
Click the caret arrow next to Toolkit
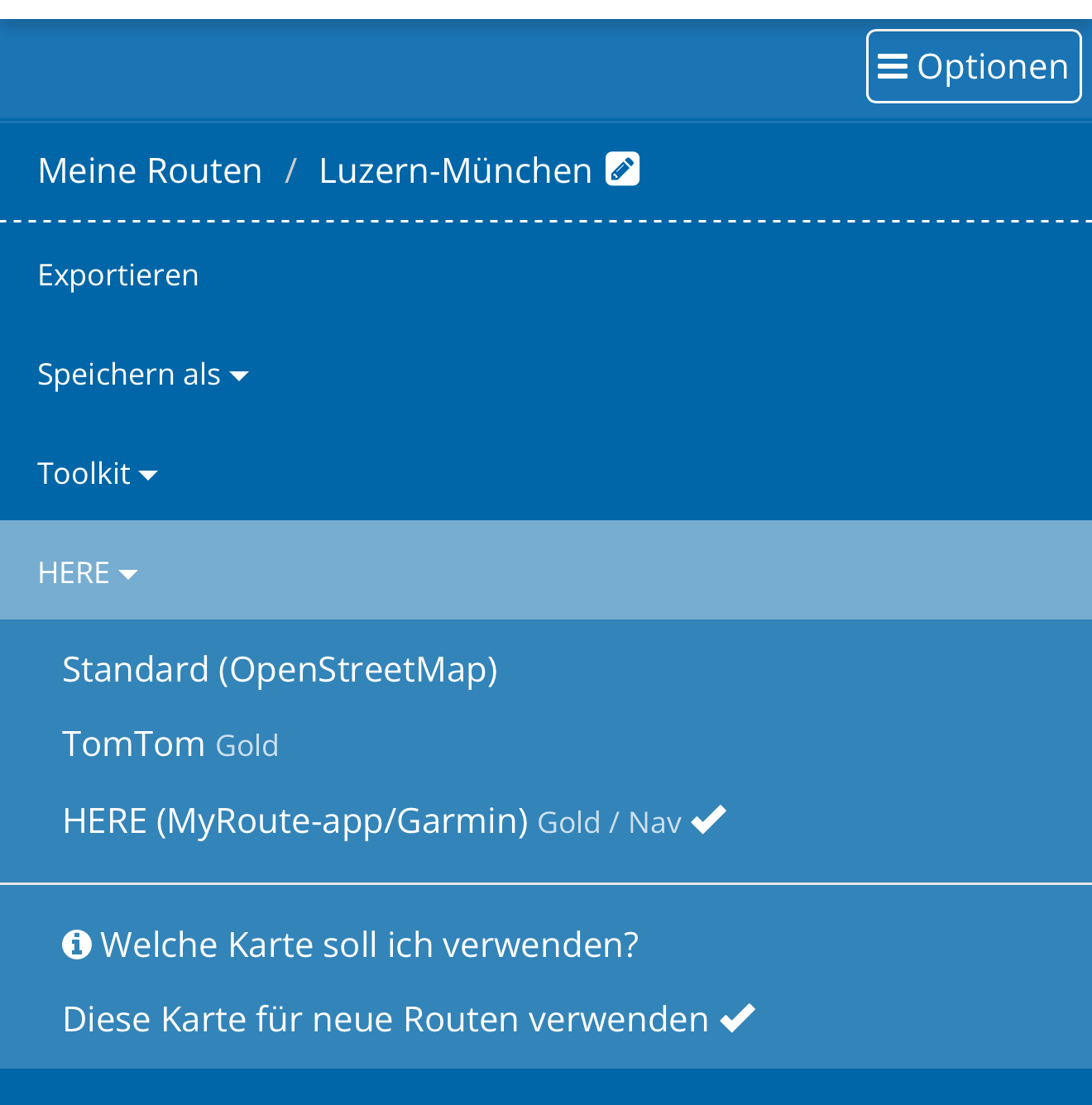pos(149,475)
